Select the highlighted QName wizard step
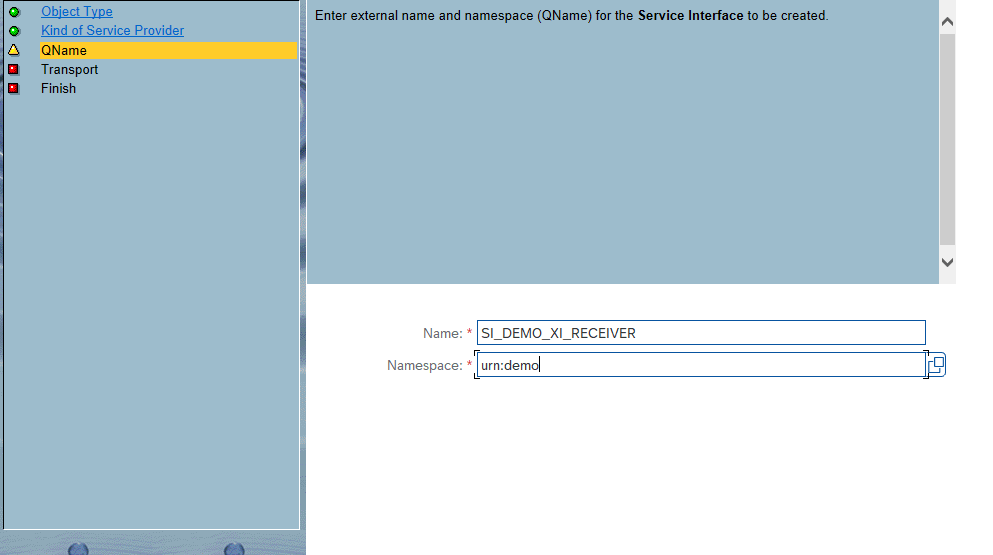This screenshot has height=555, width=993. pyautogui.click(x=64, y=50)
